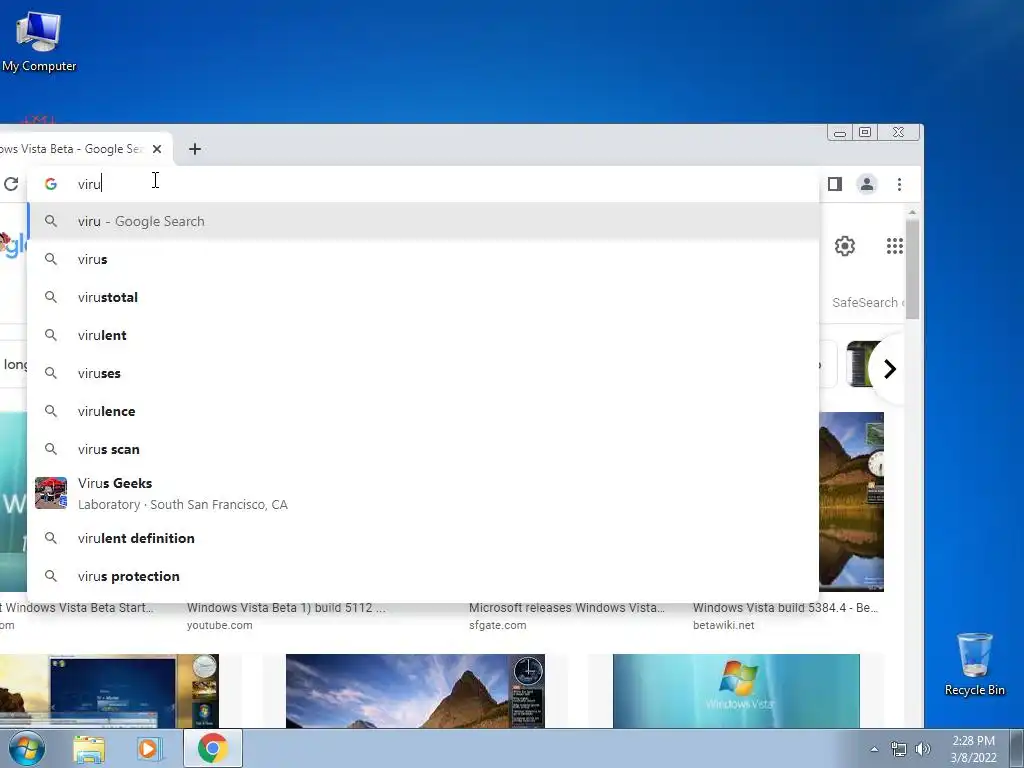The width and height of the screenshot is (1024, 768).
Task: Open 'Windows Vista build 5384.4' betawiki link
Action: coord(785,607)
